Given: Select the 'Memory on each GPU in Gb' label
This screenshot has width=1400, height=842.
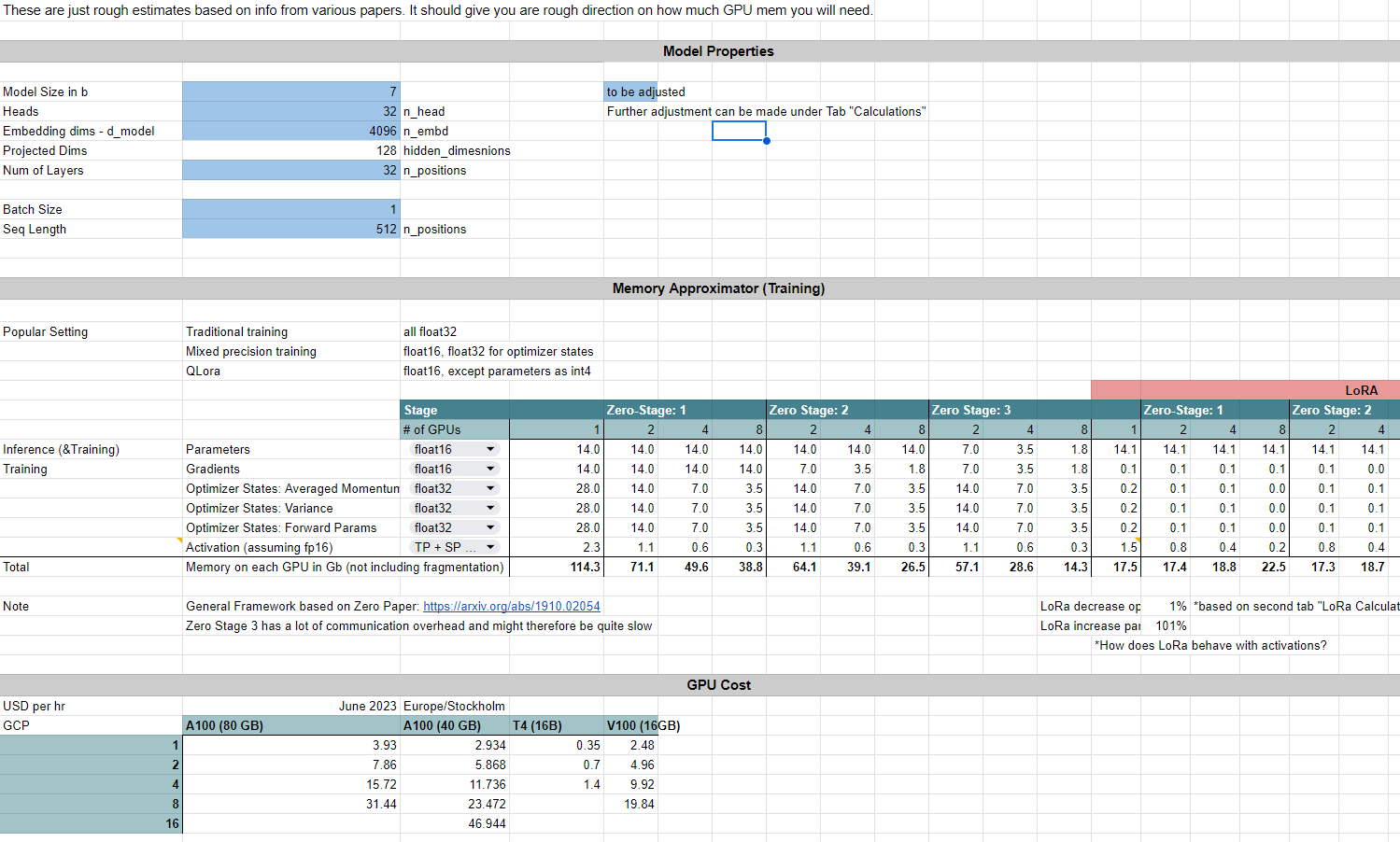Looking at the screenshot, I should coord(345,567).
